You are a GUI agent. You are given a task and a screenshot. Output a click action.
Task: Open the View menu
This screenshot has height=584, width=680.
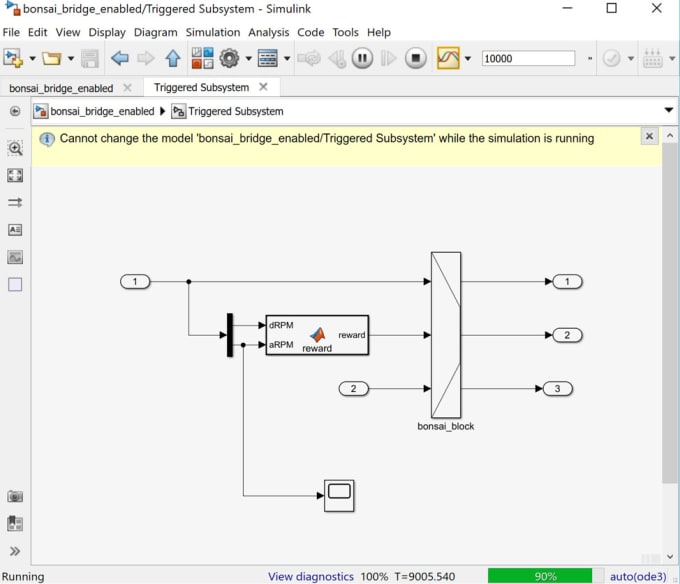pyautogui.click(x=68, y=33)
